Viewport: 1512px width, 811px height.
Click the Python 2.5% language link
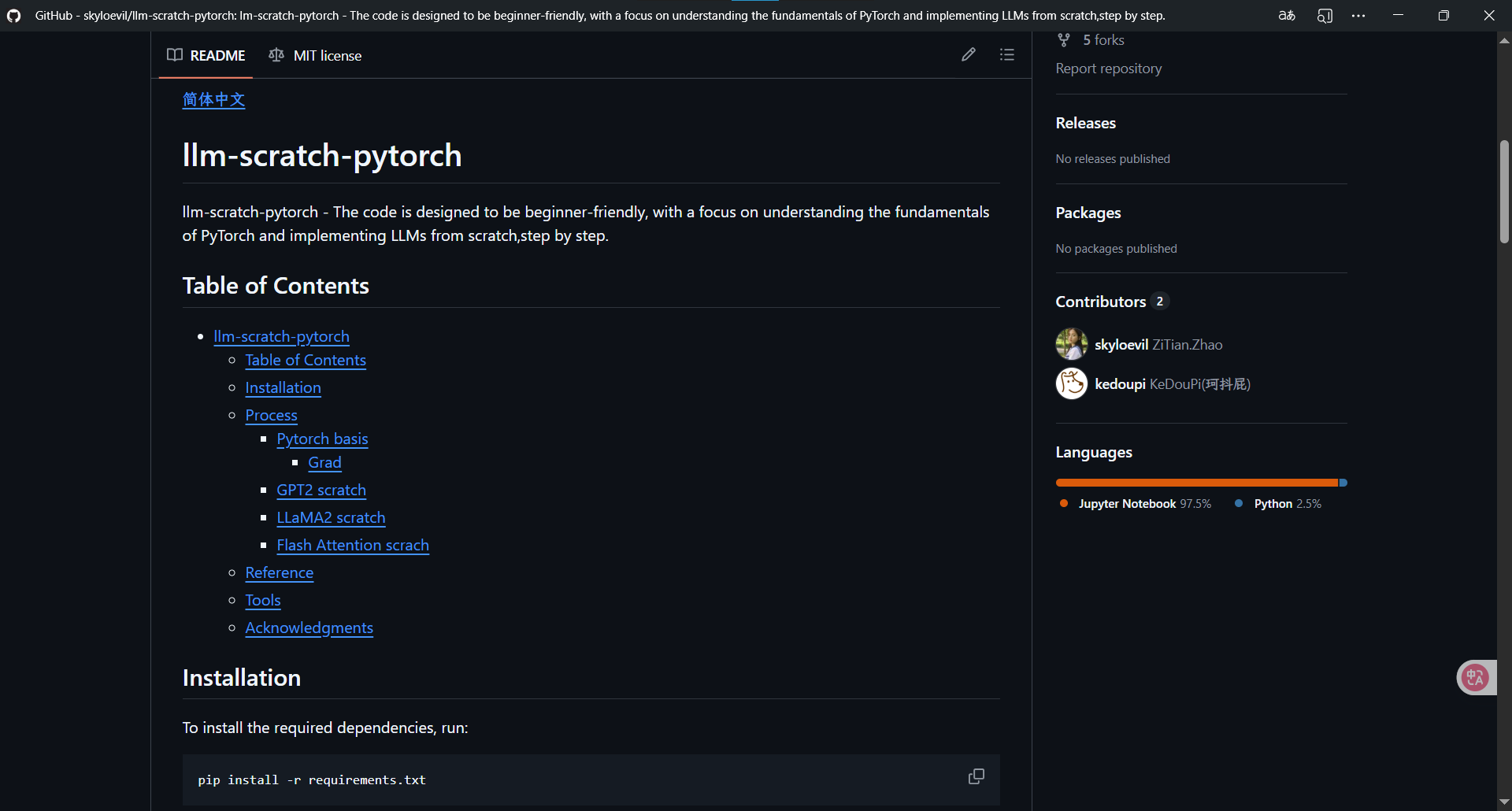click(1278, 504)
